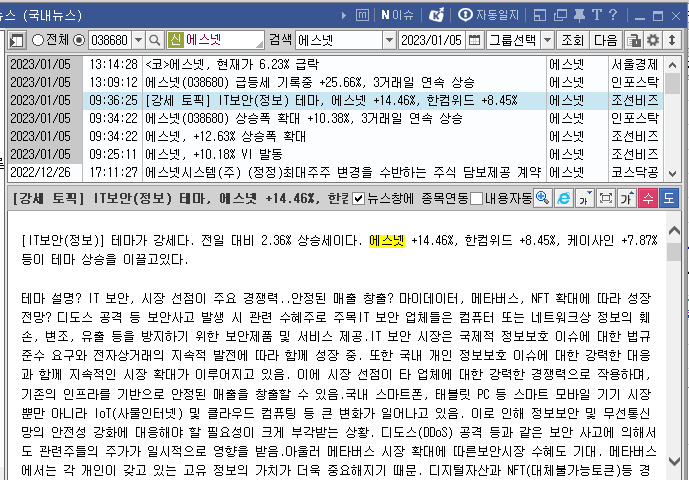Click the article pane scrollbar thumb

coord(674,252)
